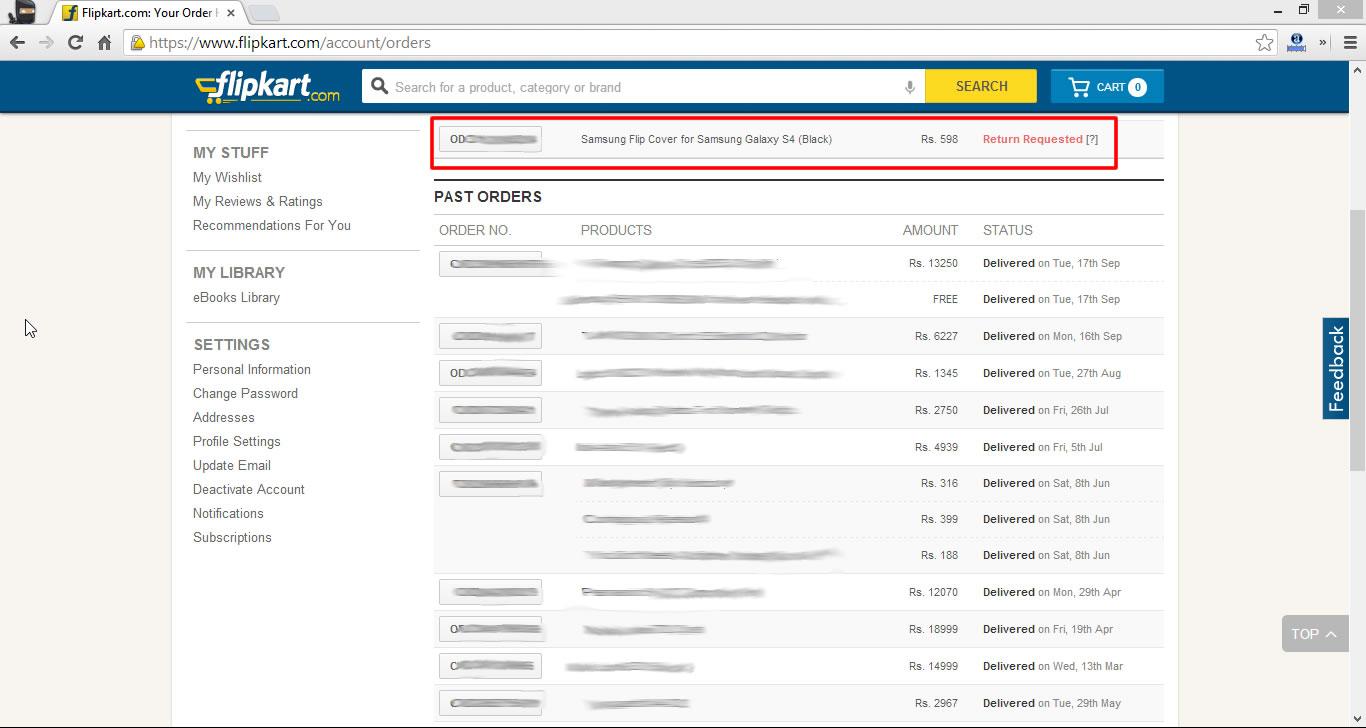Open the browser home page icon
Viewport: 1366px width, 728px height.
point(104,43)
